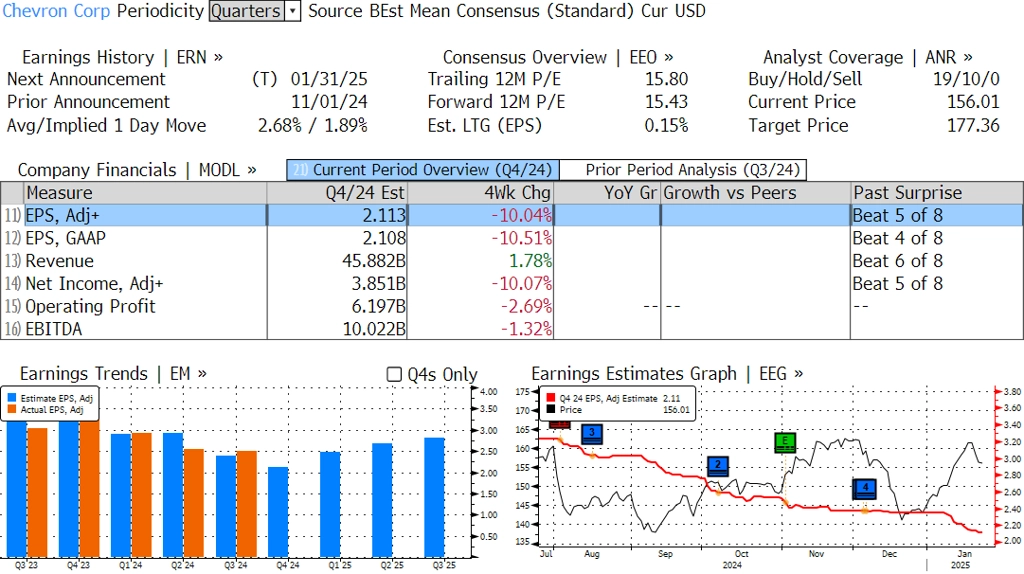Screen dimensions: 1024x574
Task: Click the blue Estimate EPS, Adj legend swatch
Action: coord(12,398)
